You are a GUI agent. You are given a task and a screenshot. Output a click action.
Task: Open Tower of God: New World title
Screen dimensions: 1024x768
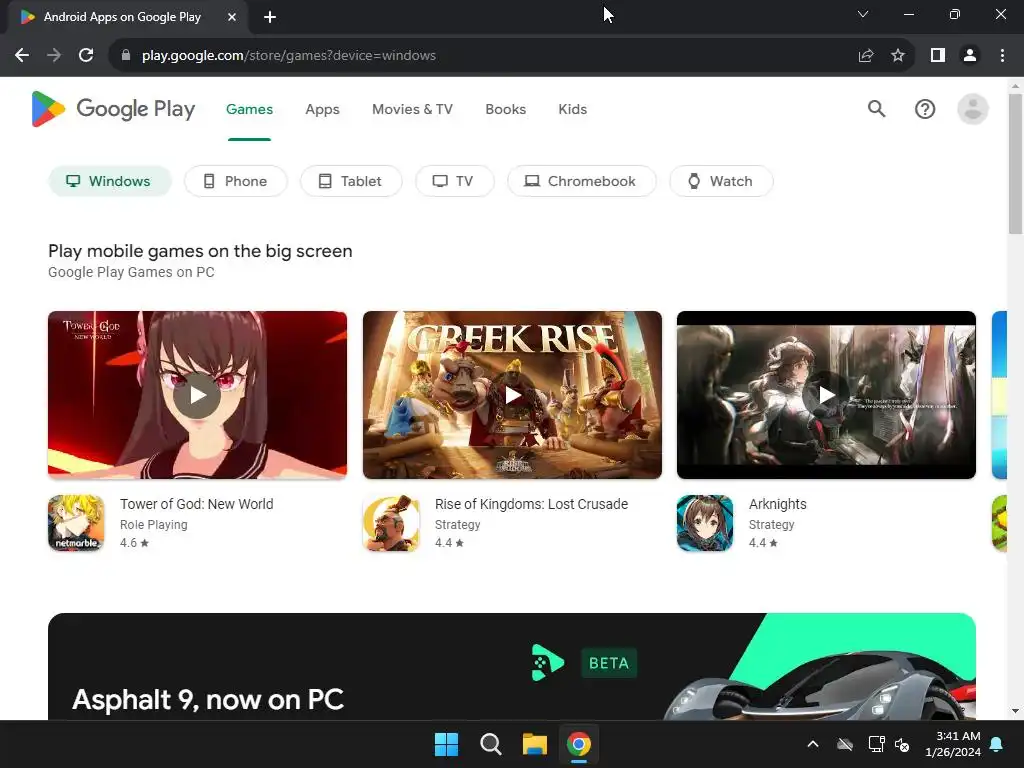197,504
